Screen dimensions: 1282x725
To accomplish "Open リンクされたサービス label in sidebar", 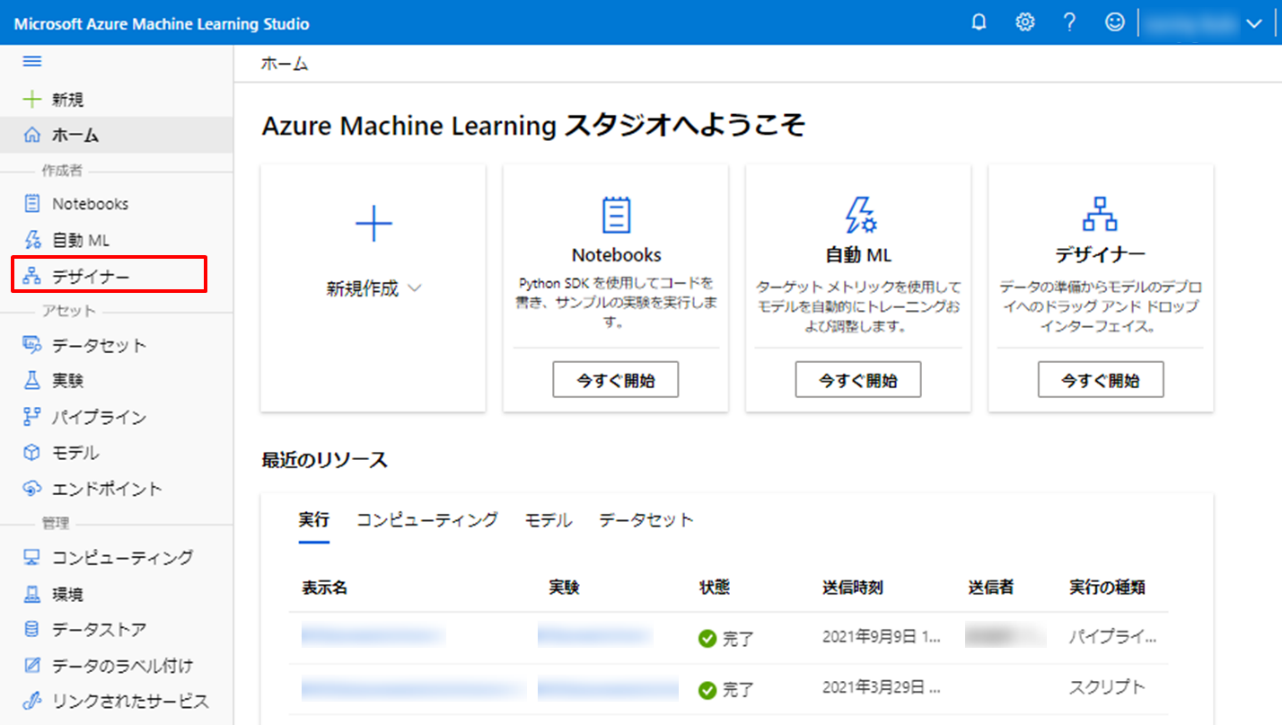I will 130,701.
